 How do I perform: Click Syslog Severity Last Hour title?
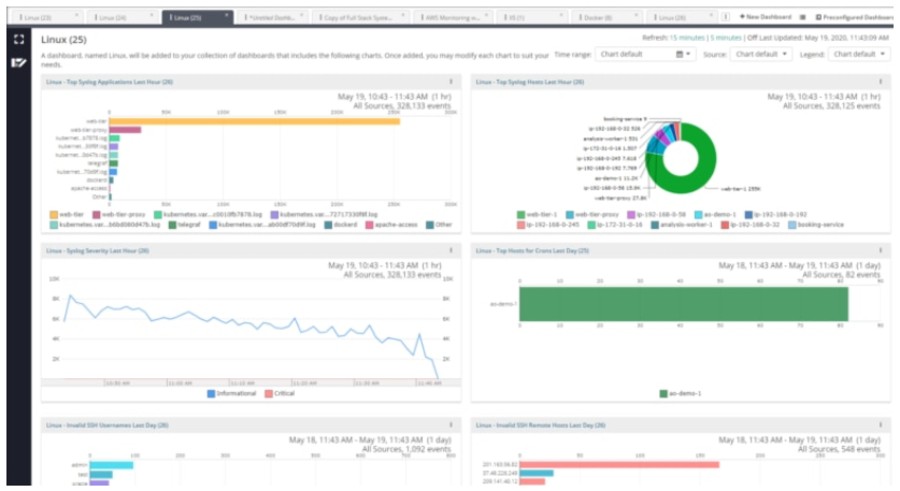point(98,251)
